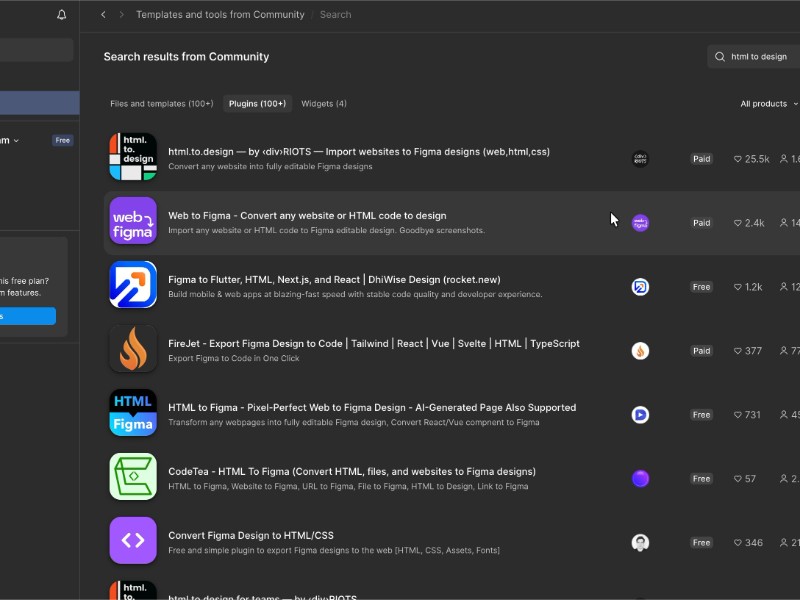Open the notifications bell
This screenshot has width=800, height=600.
click(62, 15)
